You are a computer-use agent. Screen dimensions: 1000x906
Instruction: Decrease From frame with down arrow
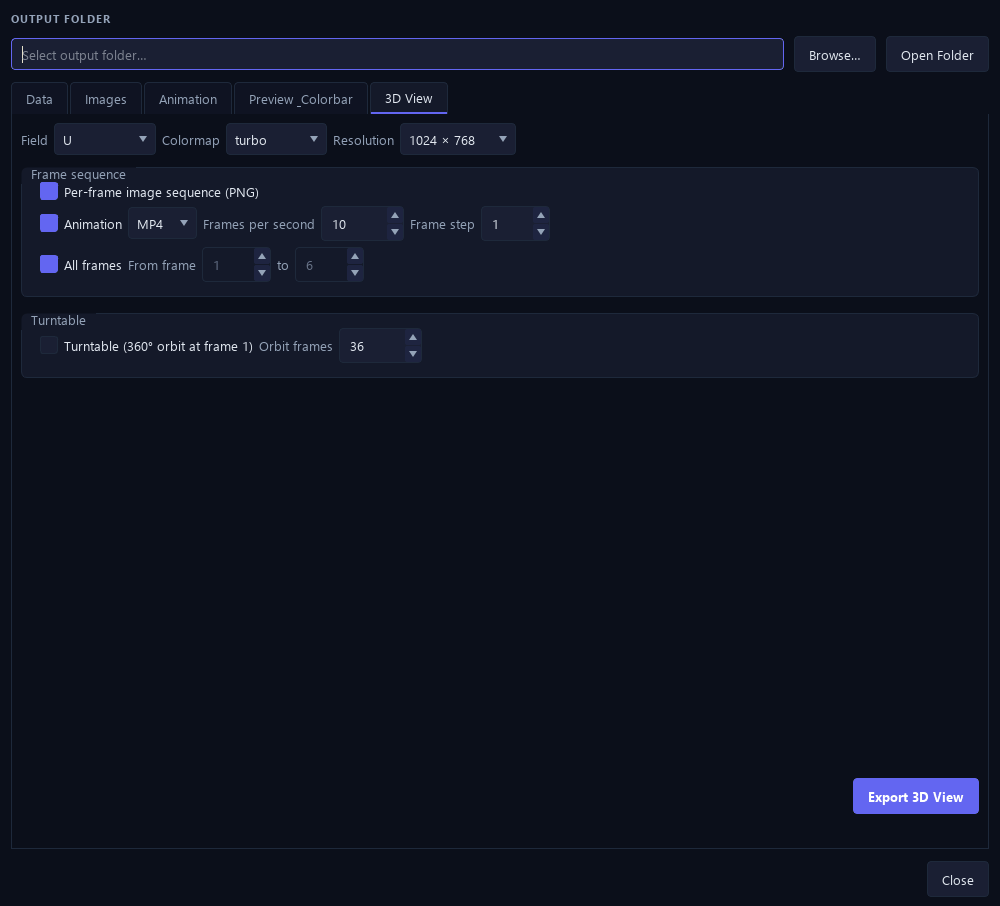261,273
